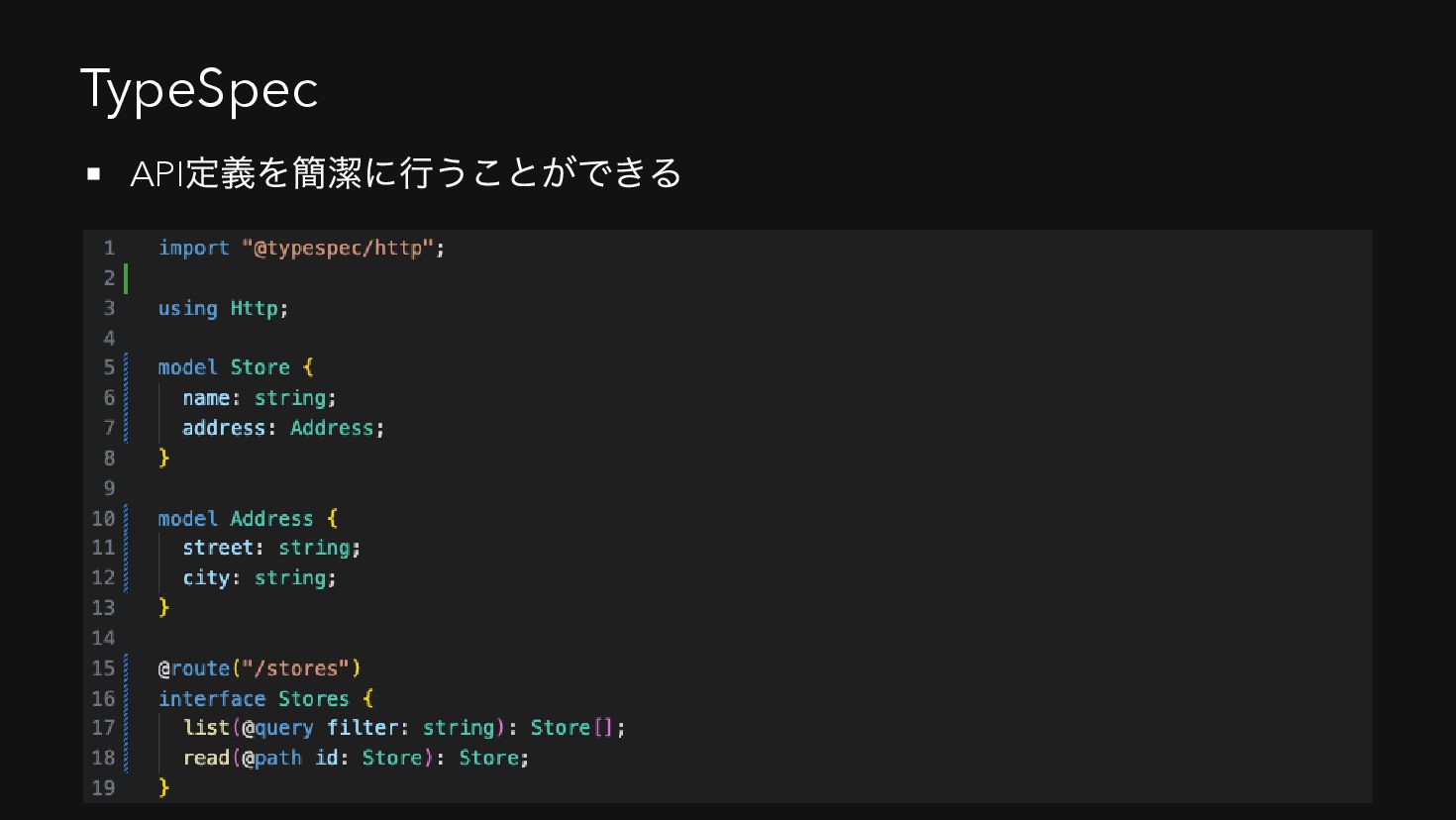Click the "city" property on line 12
The image size is (1456, 820).
(x=206, y=578)
